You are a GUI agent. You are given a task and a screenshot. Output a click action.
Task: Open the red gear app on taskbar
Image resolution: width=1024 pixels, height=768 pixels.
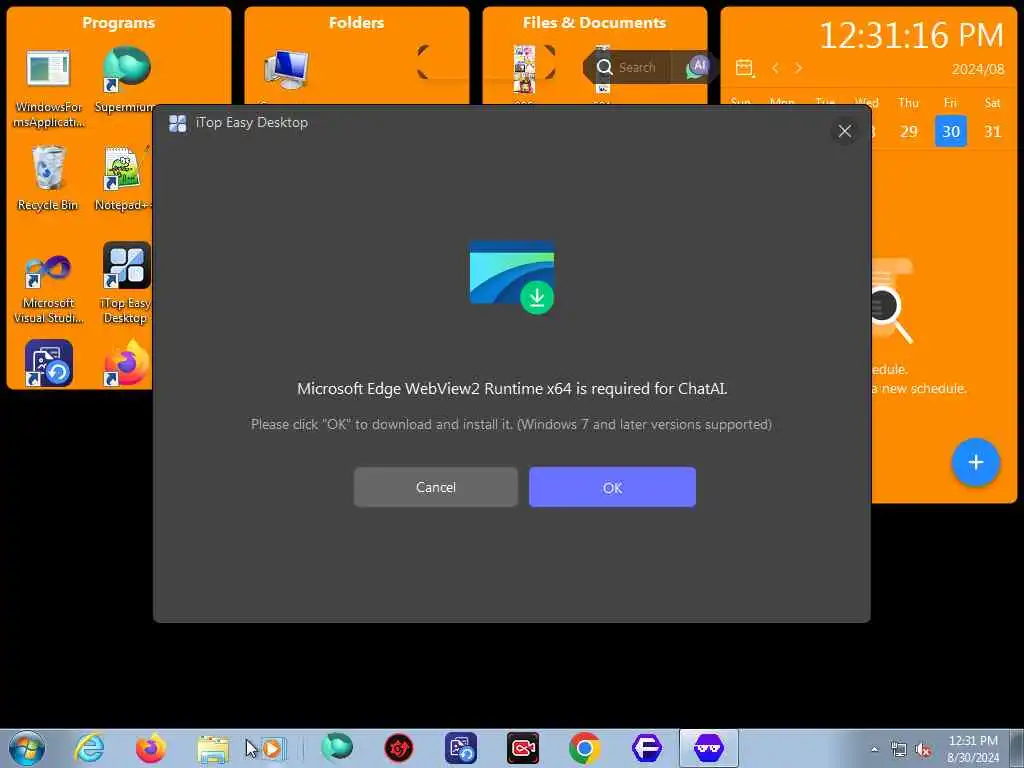pyautogui.click(x=398, y=748)
